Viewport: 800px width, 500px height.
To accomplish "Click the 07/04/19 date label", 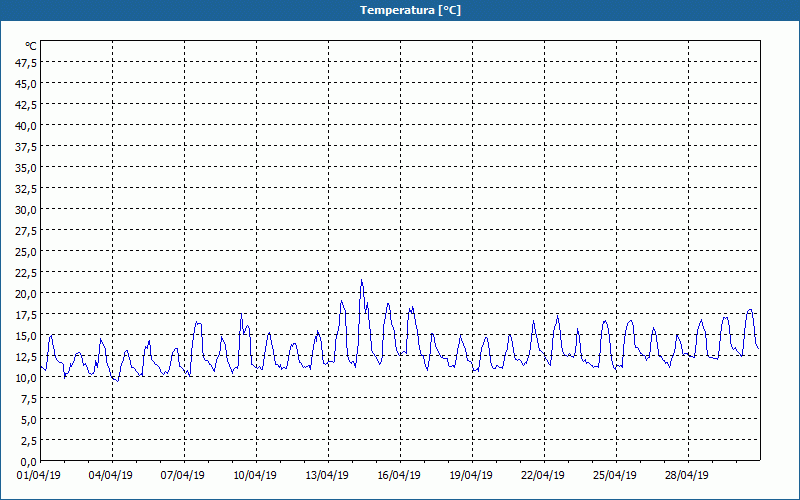I will coord(183,475).
